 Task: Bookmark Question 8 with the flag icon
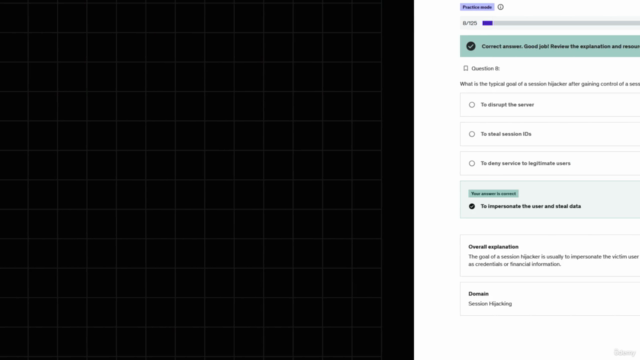465,69
